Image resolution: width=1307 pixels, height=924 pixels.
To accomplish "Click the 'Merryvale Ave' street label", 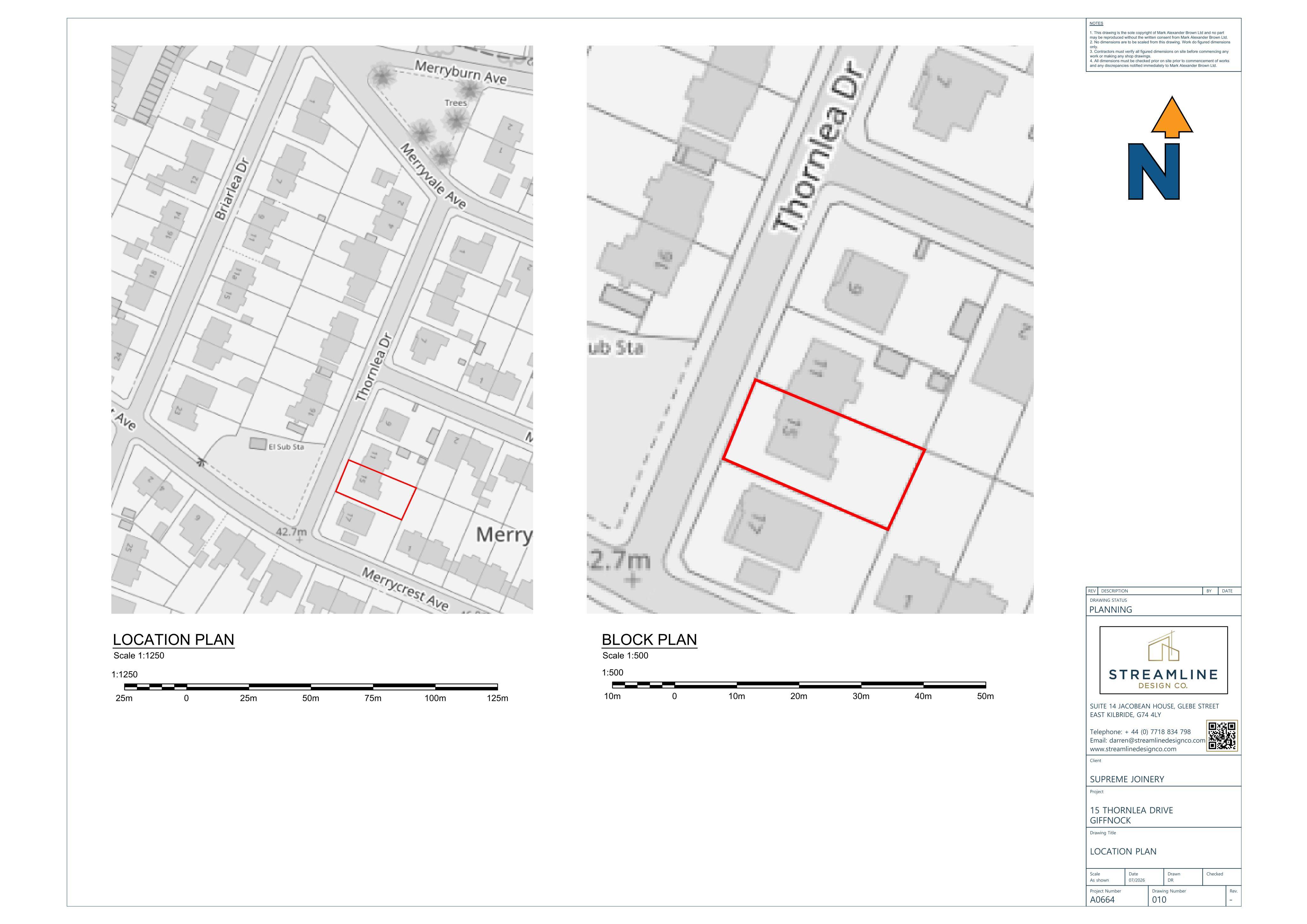I will click(433, 176).
